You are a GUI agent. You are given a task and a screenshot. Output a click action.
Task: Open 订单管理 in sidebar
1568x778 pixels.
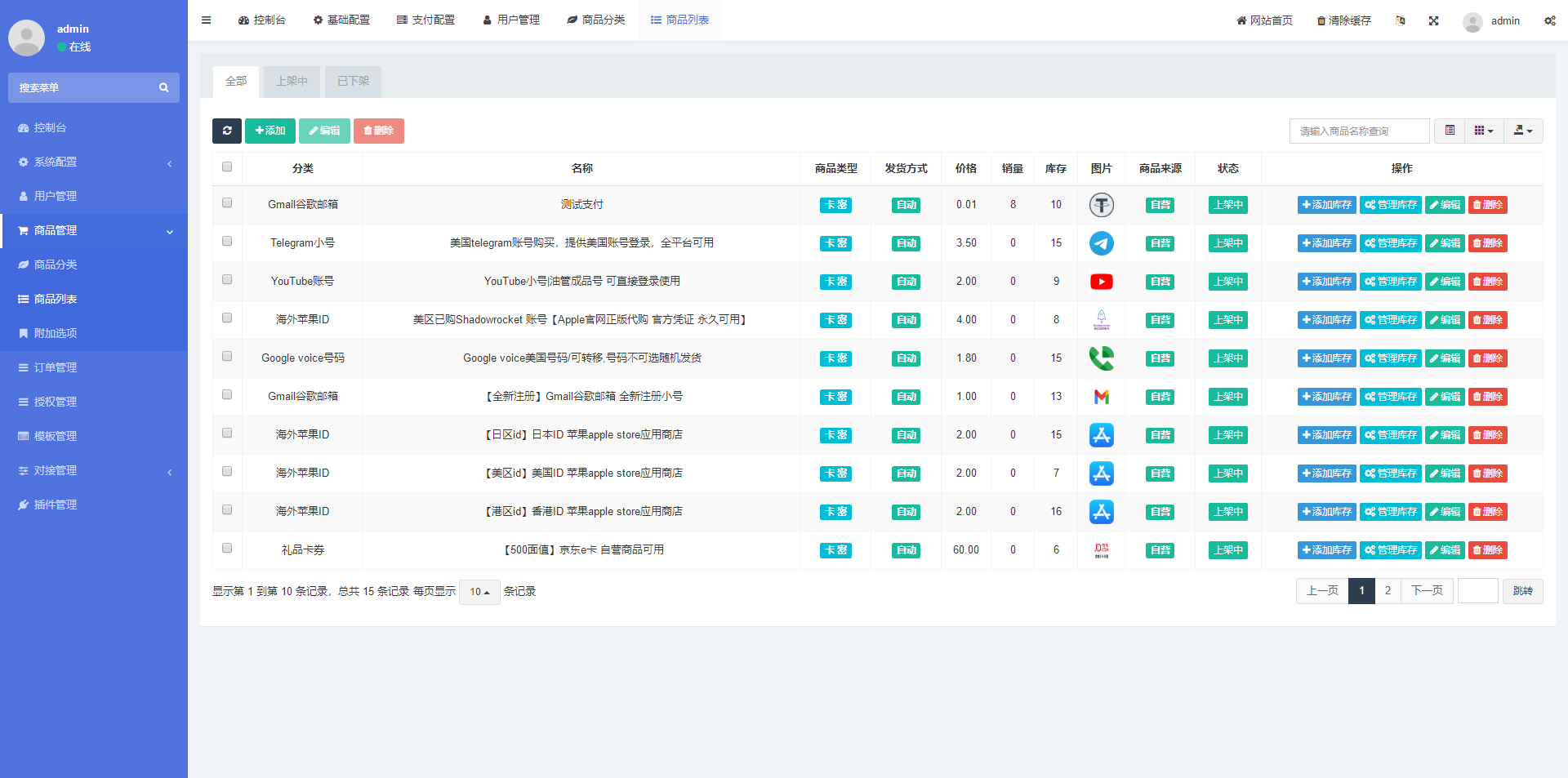click(x=94, y=367)
